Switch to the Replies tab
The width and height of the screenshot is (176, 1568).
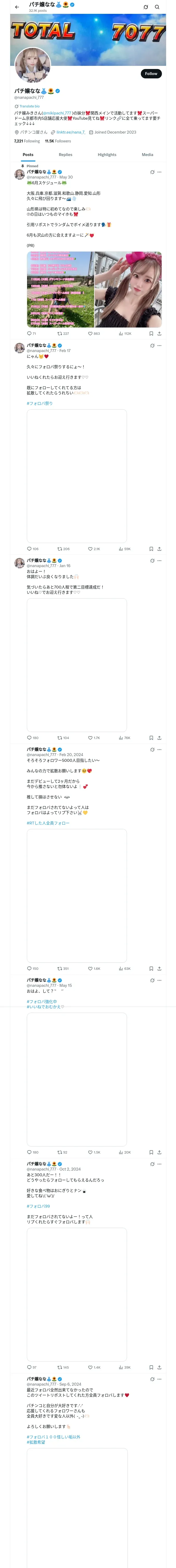click(65, 155)
